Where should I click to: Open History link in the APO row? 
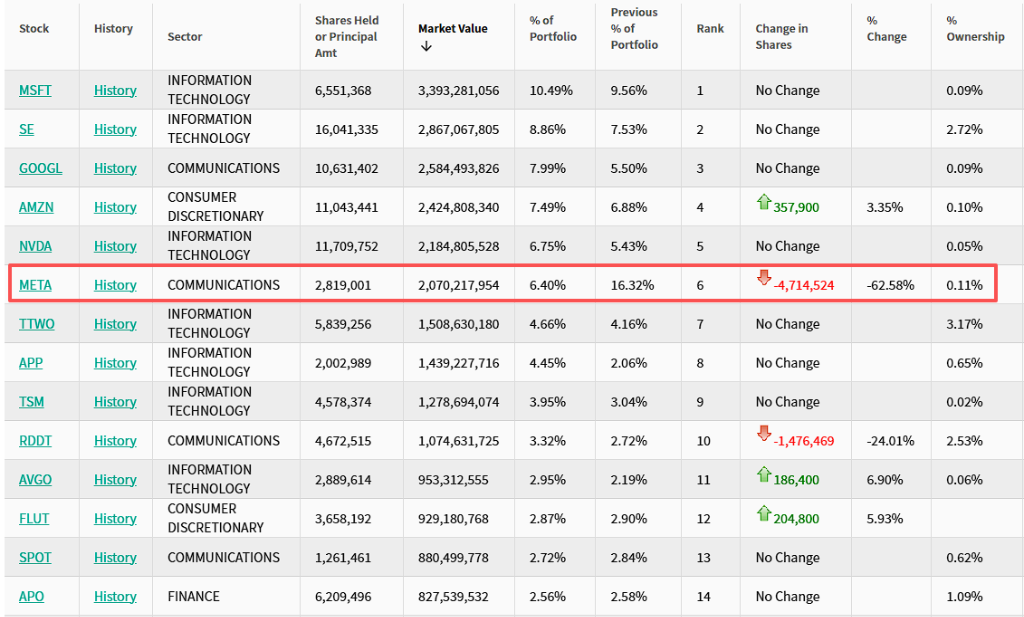tap(115, 596)
